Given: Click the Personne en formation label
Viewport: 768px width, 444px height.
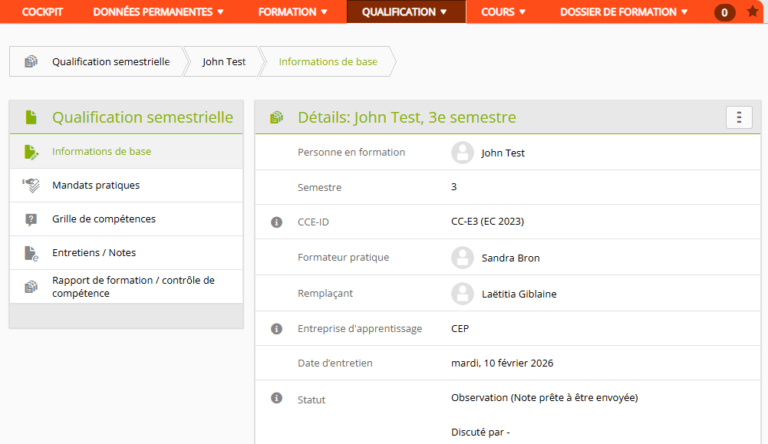Looking at the screenshot, I should (x=351, y=152).
